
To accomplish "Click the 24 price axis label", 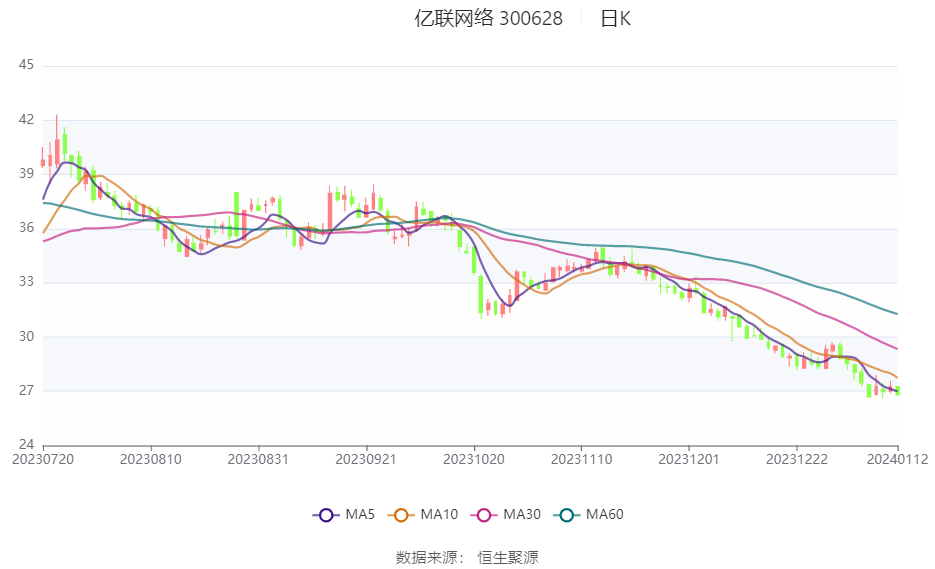I will coord(26,444).
